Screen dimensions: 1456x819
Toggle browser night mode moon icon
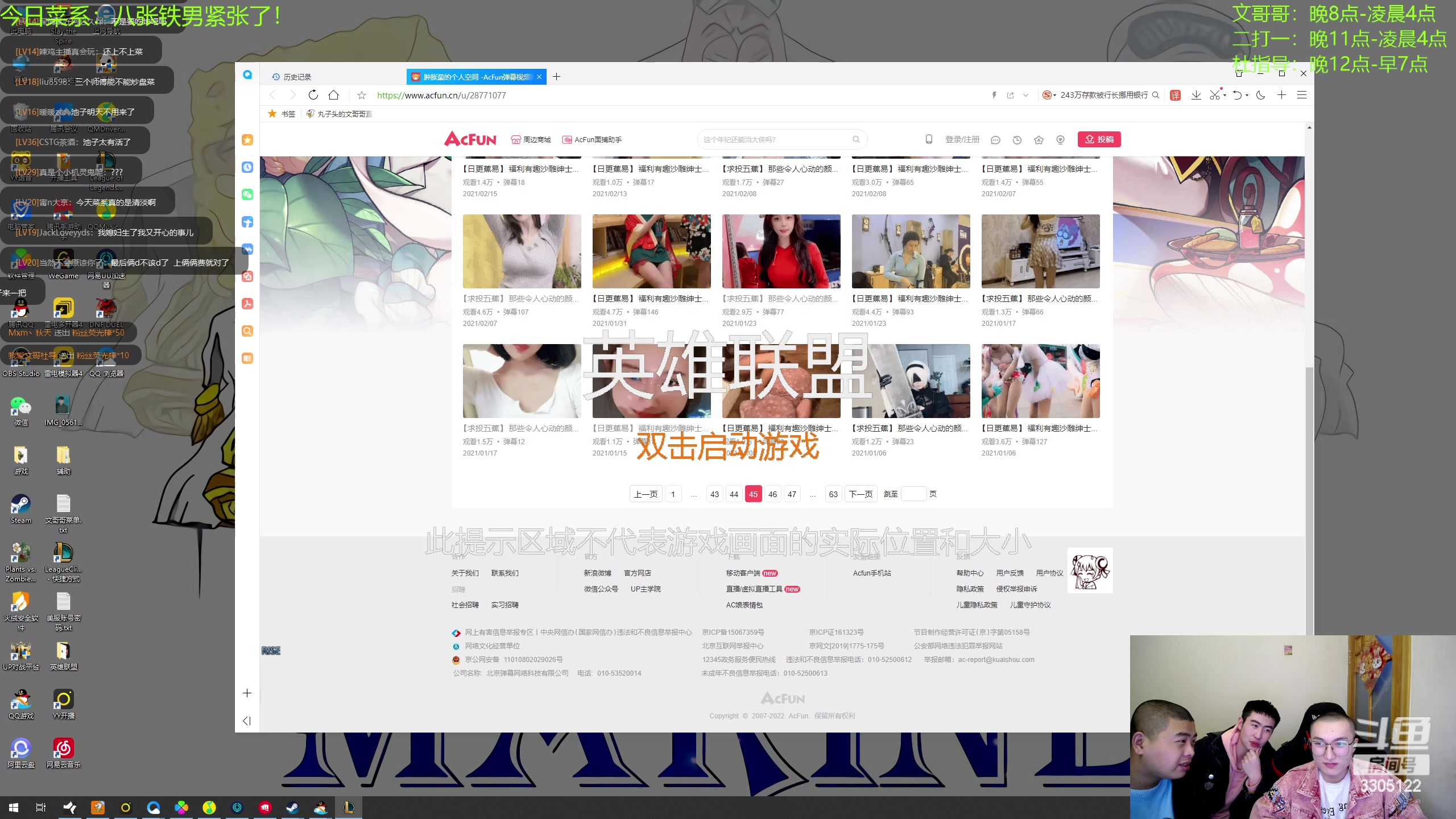tap(1260, 95)
